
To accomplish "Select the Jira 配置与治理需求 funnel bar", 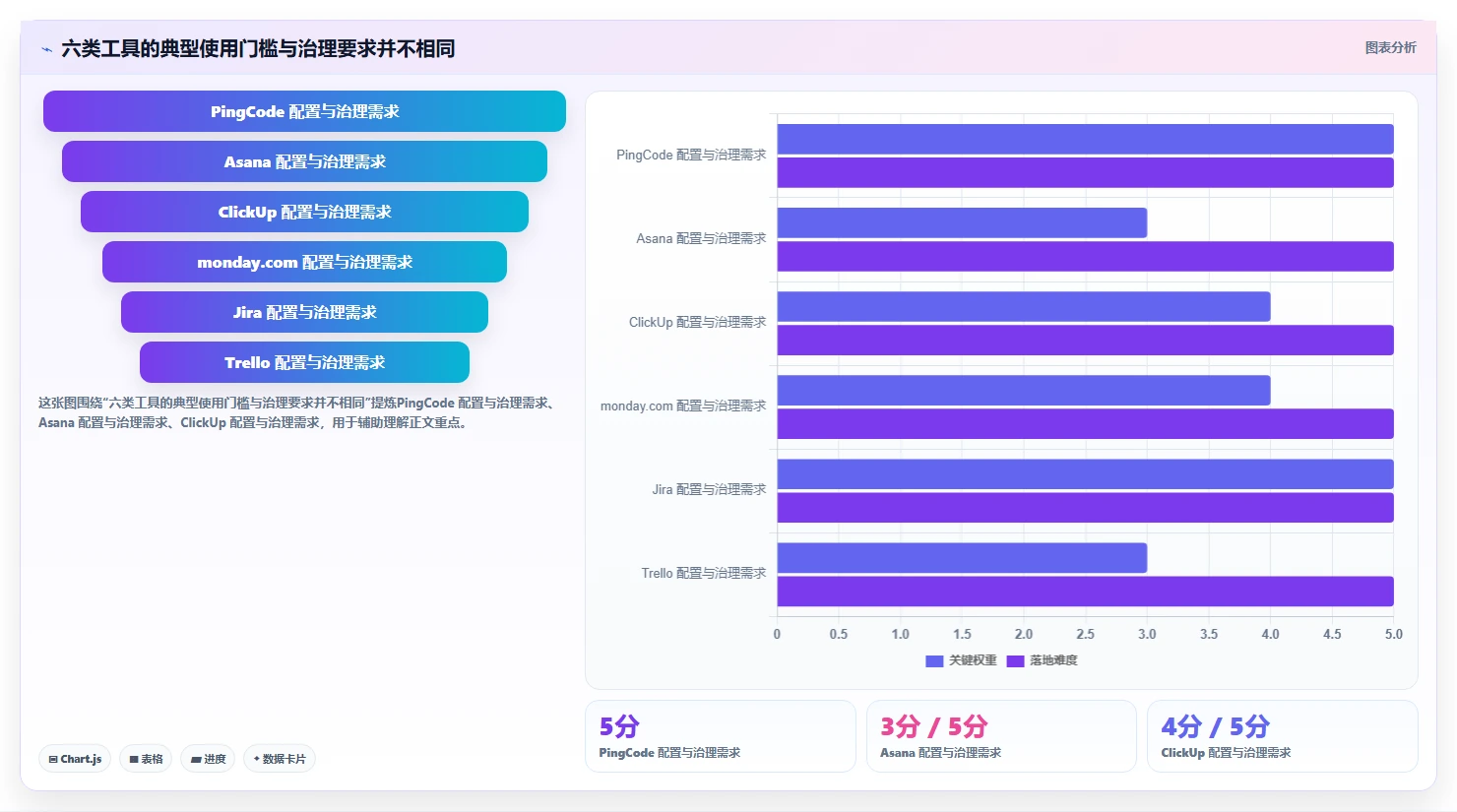I will (304, 312).
